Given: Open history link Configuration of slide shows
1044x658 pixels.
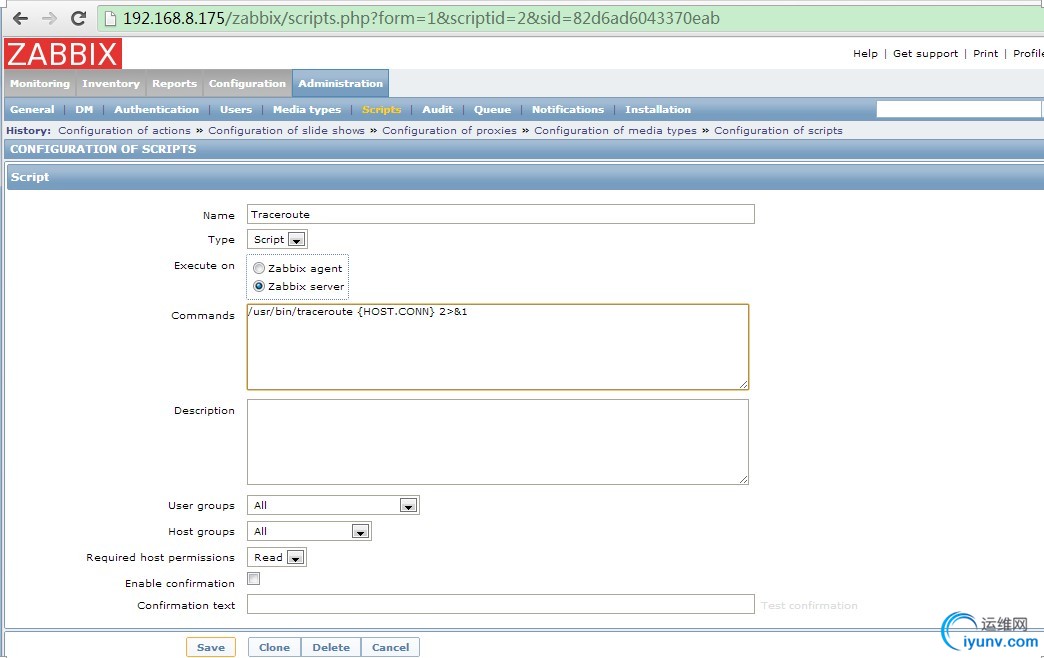Looking at the screenshot, I should 286,131.
